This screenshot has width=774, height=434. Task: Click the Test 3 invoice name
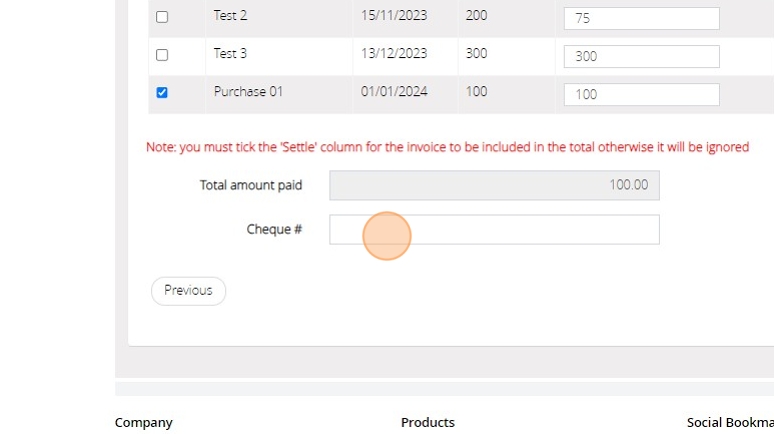[230, 53]
